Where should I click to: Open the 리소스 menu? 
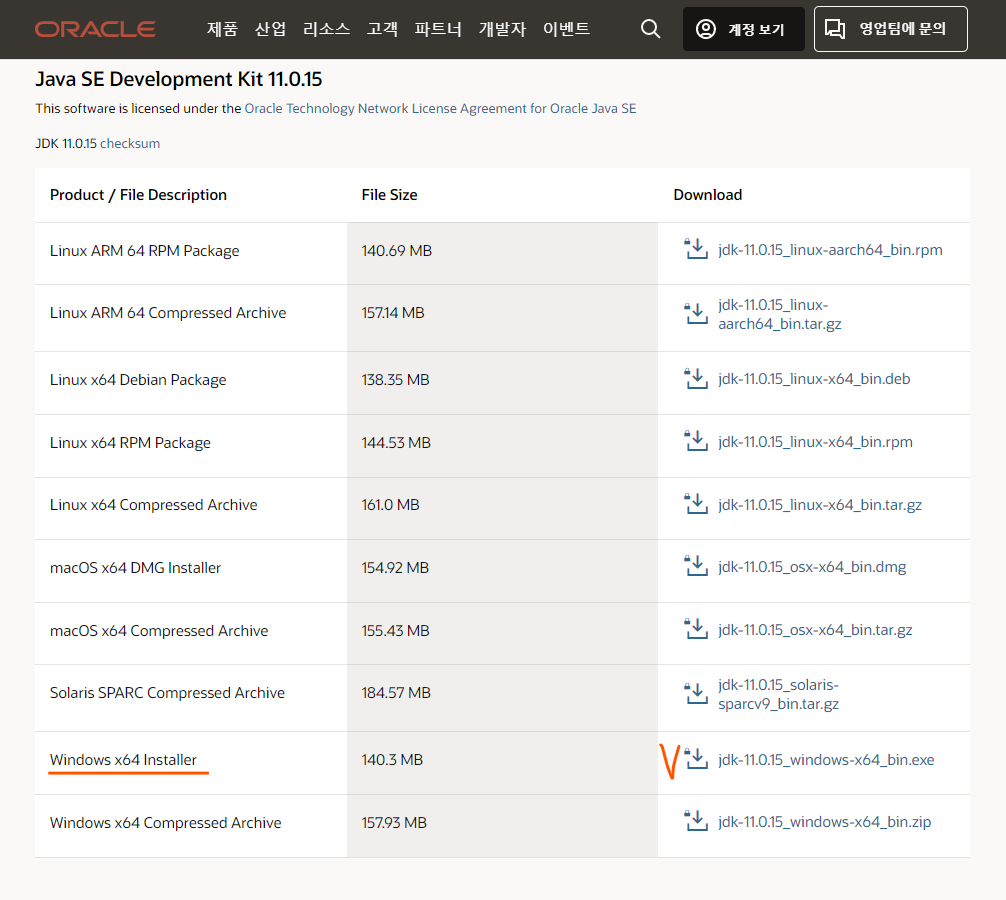click(x=327, y=29)
